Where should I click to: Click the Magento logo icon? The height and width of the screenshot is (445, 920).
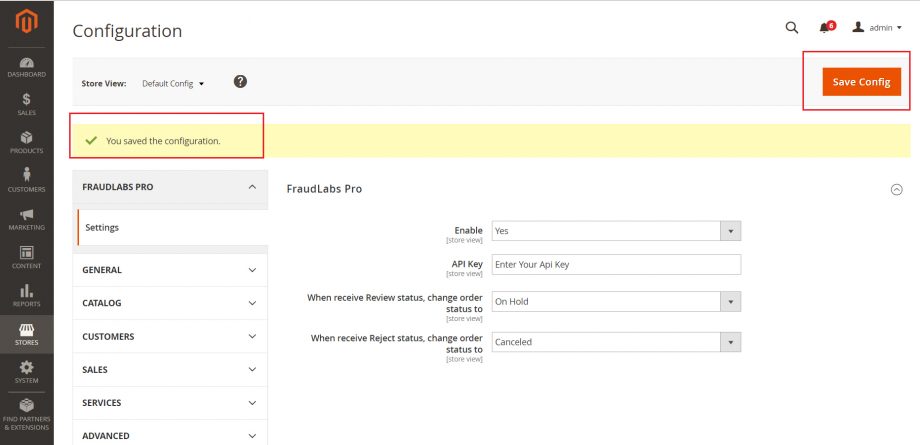(26, 22)
